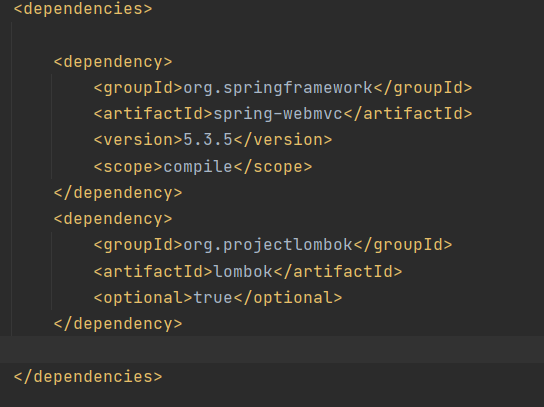
Task: Click the lombok artifactId value
Action: click(x=243, y=271)
